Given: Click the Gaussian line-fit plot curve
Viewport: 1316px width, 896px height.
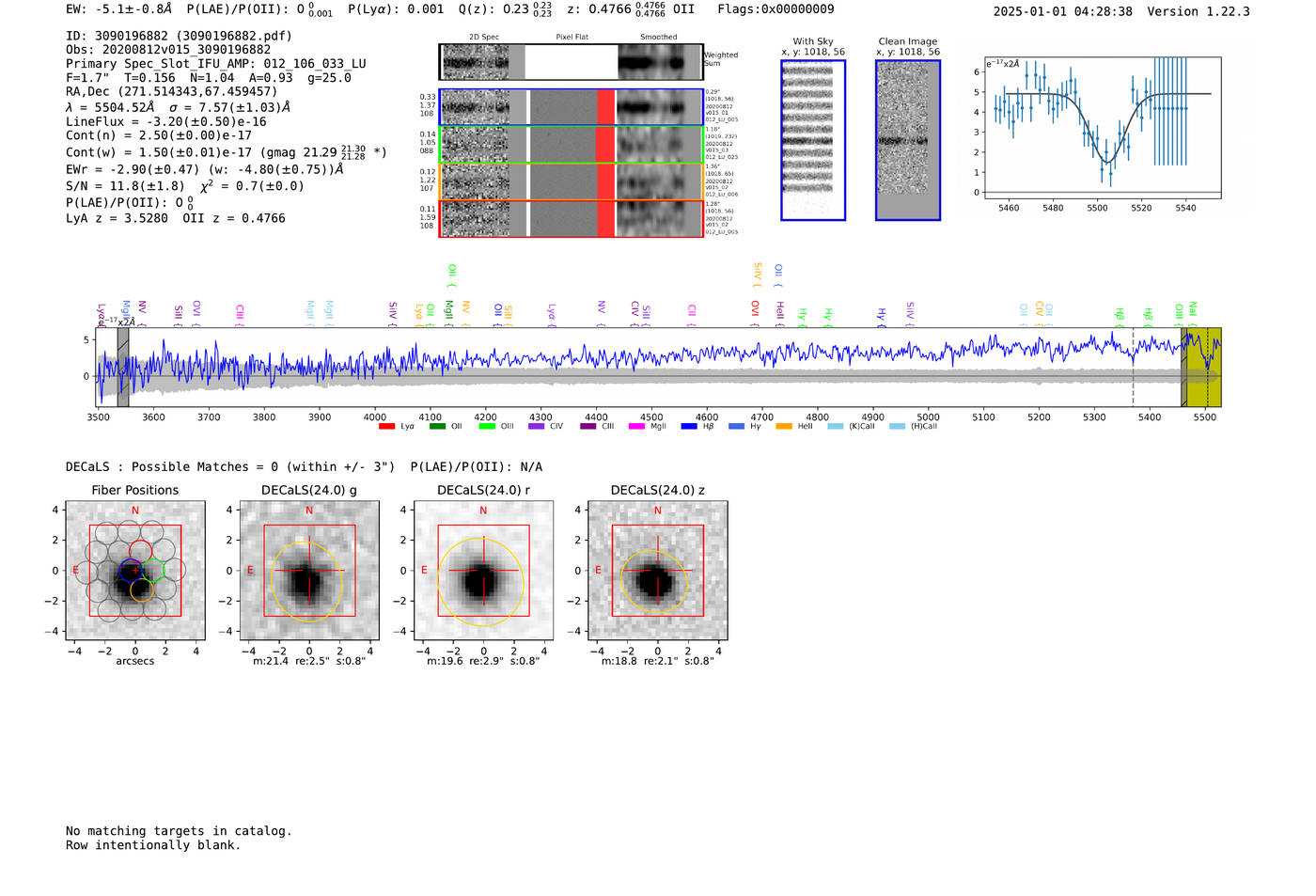Looking at the screenshot, I should [1106, 128].
